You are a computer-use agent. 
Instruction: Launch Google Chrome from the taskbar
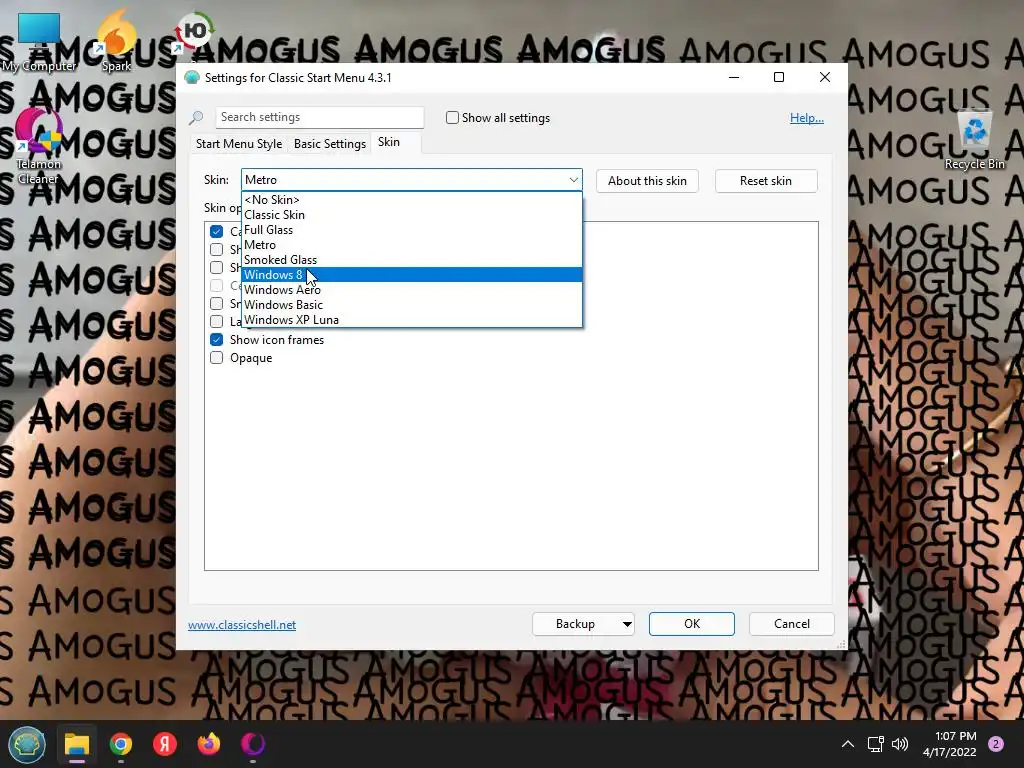click(x=121, y=744)
